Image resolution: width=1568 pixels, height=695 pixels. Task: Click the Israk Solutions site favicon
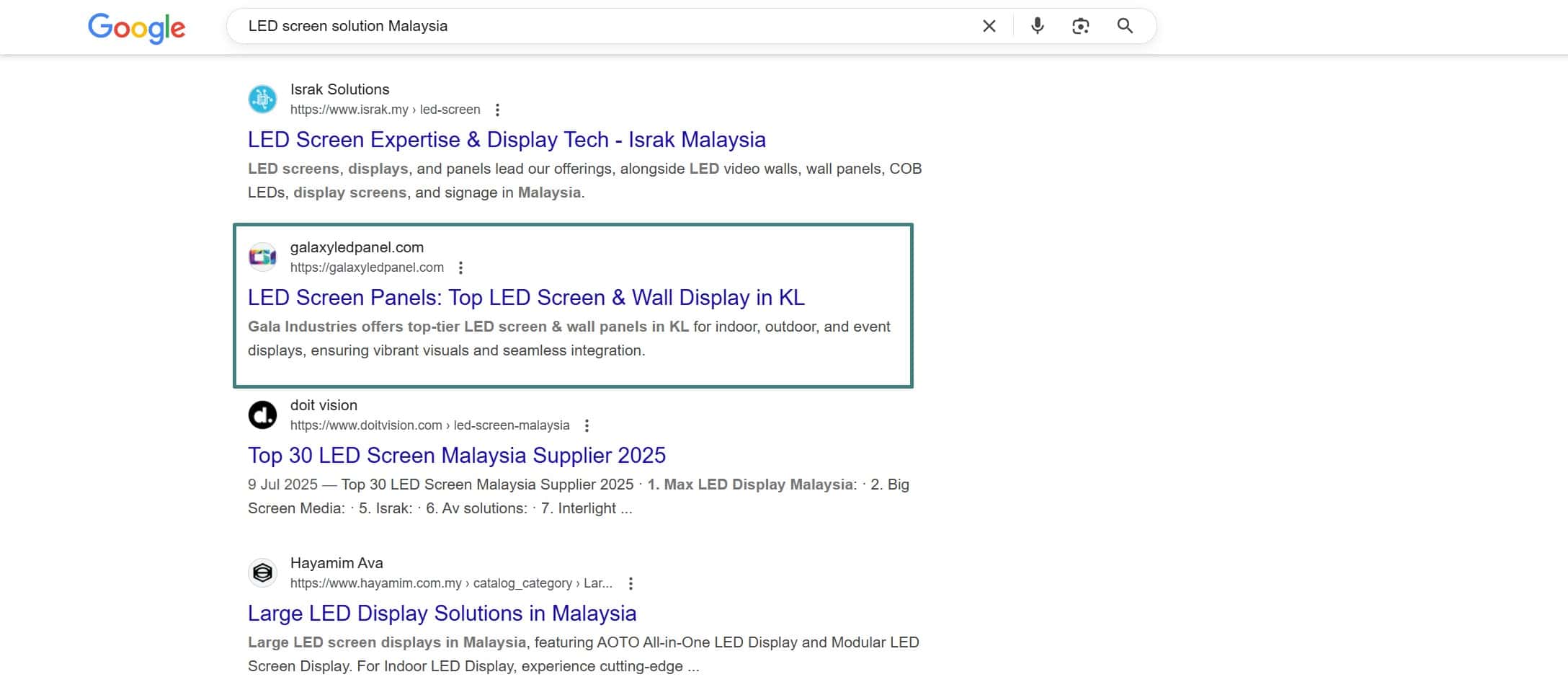pyautogui.click(x=262, y=99)
